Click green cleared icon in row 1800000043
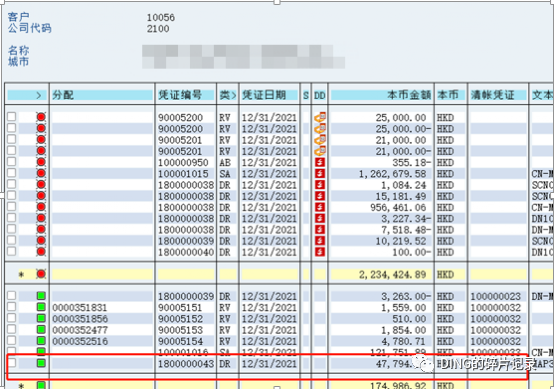 point(41,363)
